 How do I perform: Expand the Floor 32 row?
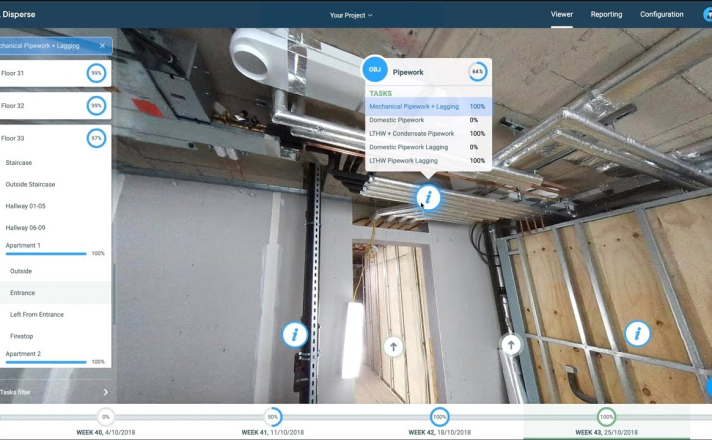pos(55,106)
